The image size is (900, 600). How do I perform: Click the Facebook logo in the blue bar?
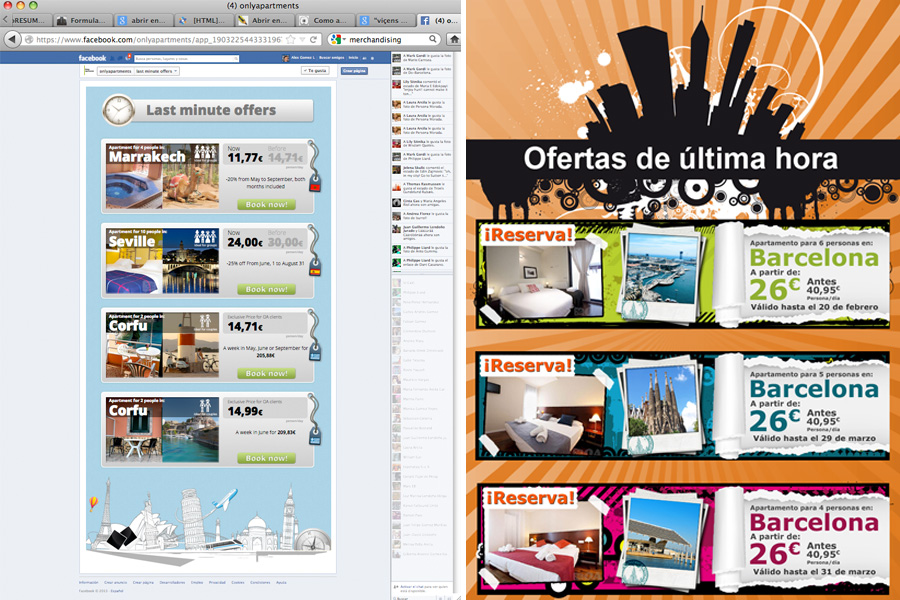[92, 58]
